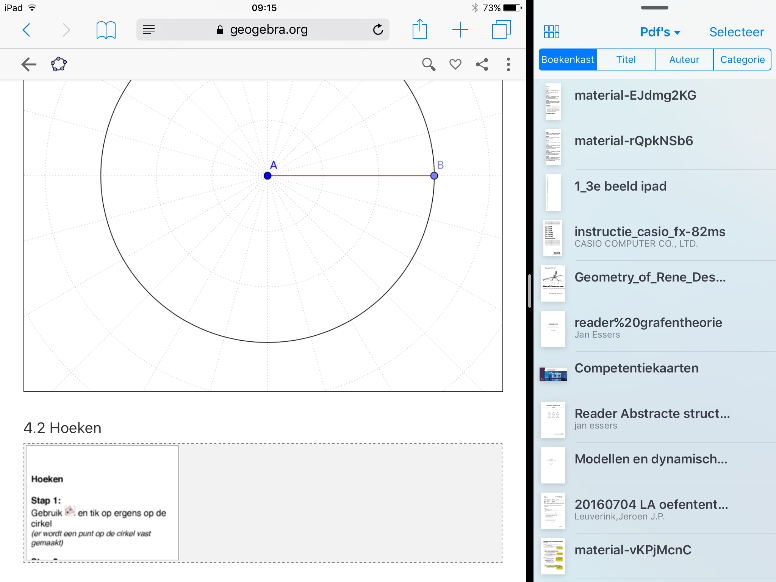This screenshot has width=776, height=582.
Task: Tap the Selecteer button
Action: click(736, 32)
